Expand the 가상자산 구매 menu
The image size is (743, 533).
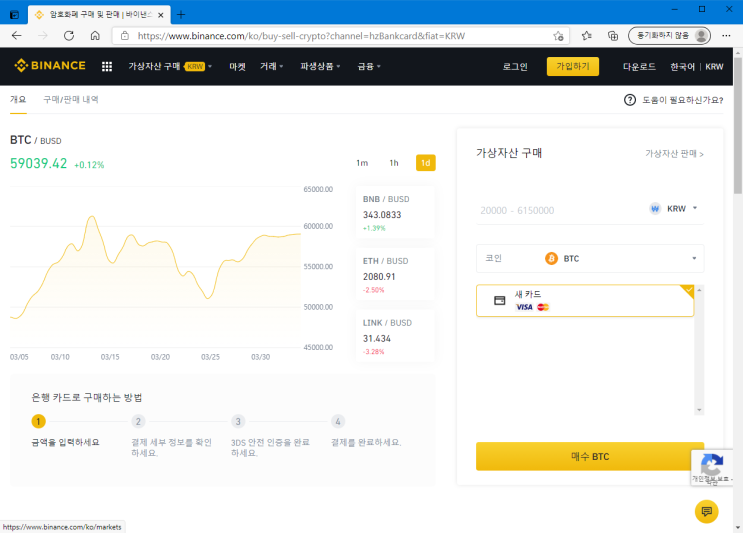tap(170, 66)
